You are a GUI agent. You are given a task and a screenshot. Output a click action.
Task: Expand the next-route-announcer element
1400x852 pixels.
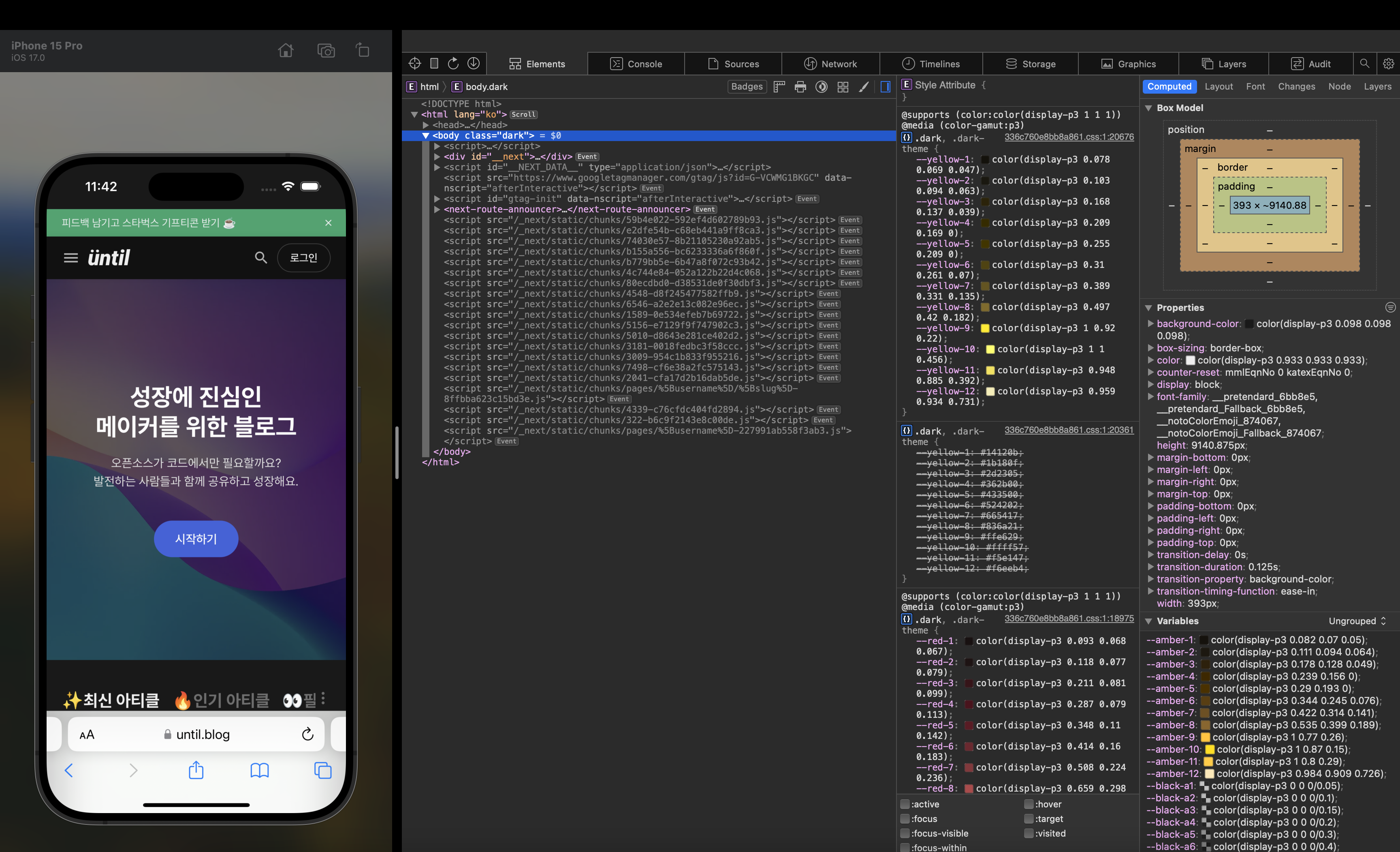(436, 210)
